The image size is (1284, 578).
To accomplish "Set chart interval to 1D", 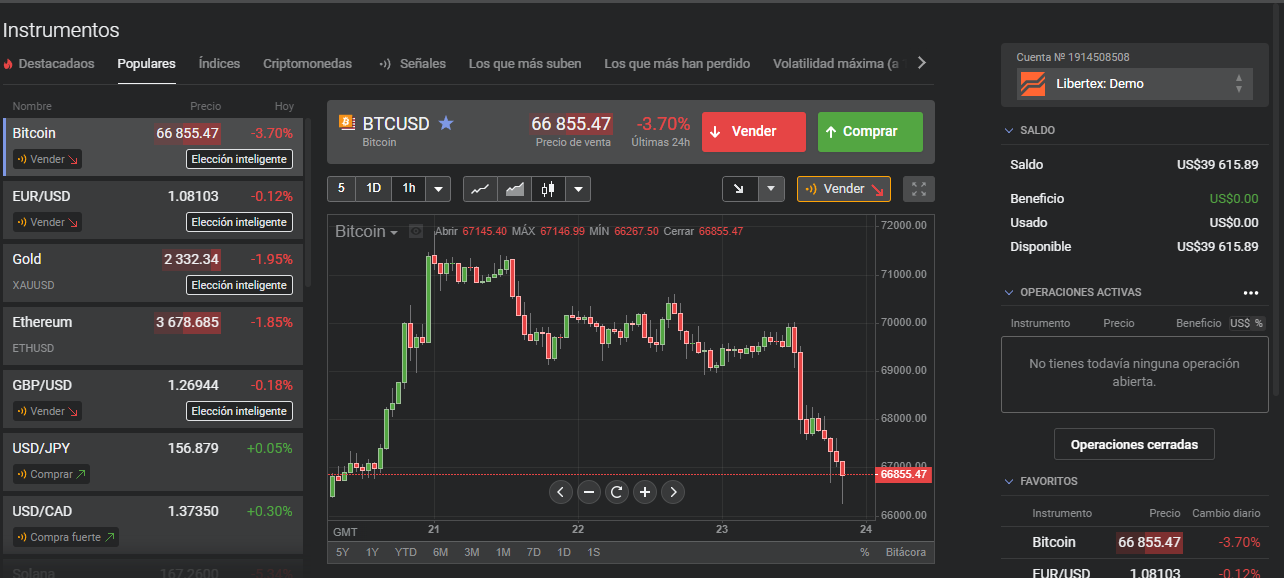I will [x=373, y=188].
